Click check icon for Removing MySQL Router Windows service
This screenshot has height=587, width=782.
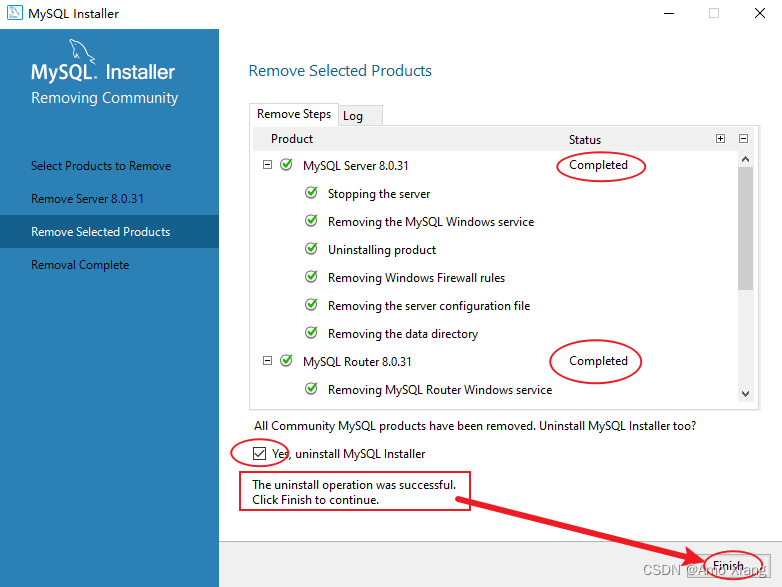[x=311, y=388]
